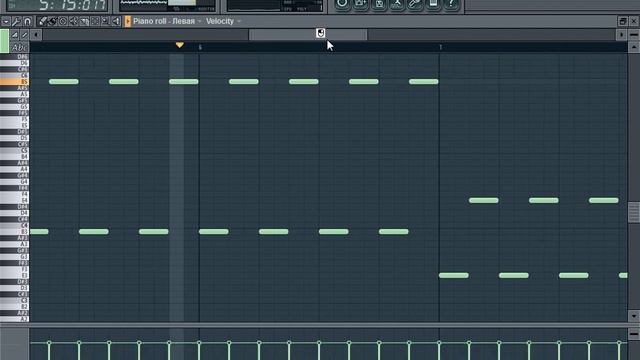Click the G3 piano key
The image size is (640, 360).
(x=14, y=257)
